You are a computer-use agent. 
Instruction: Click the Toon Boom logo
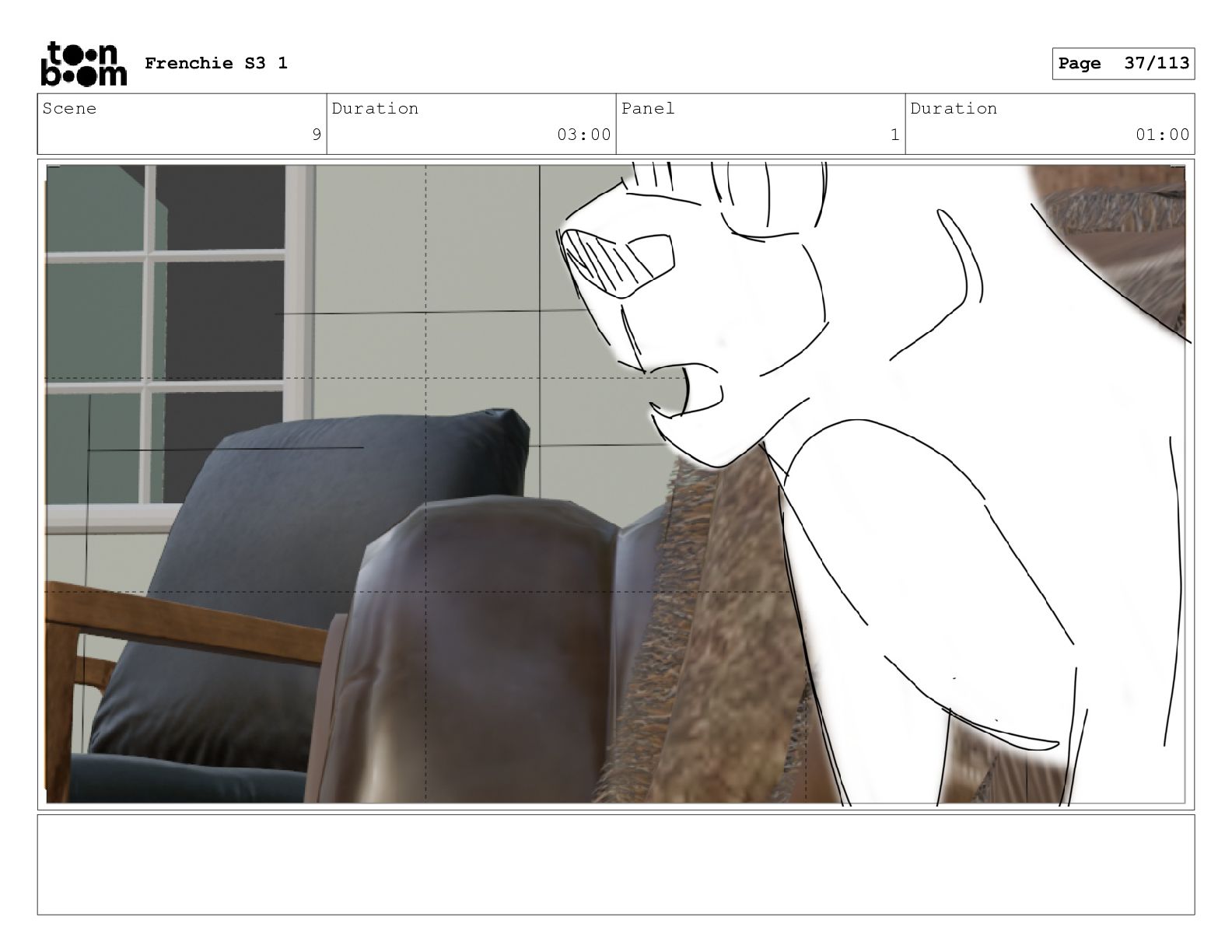[x=83, y=63]
